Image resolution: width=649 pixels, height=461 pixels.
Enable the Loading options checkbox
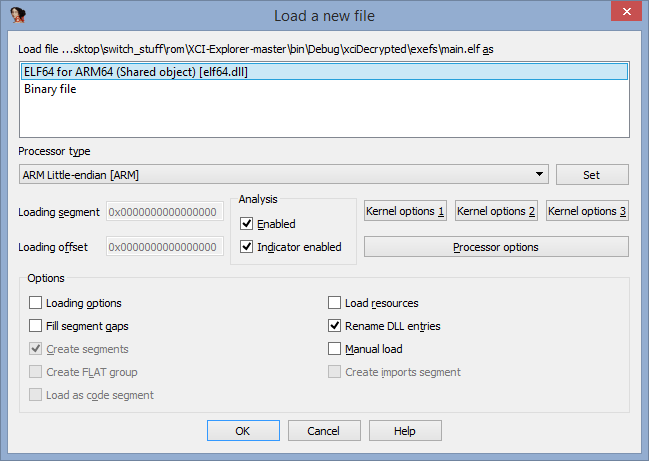[x=35, y=303]
